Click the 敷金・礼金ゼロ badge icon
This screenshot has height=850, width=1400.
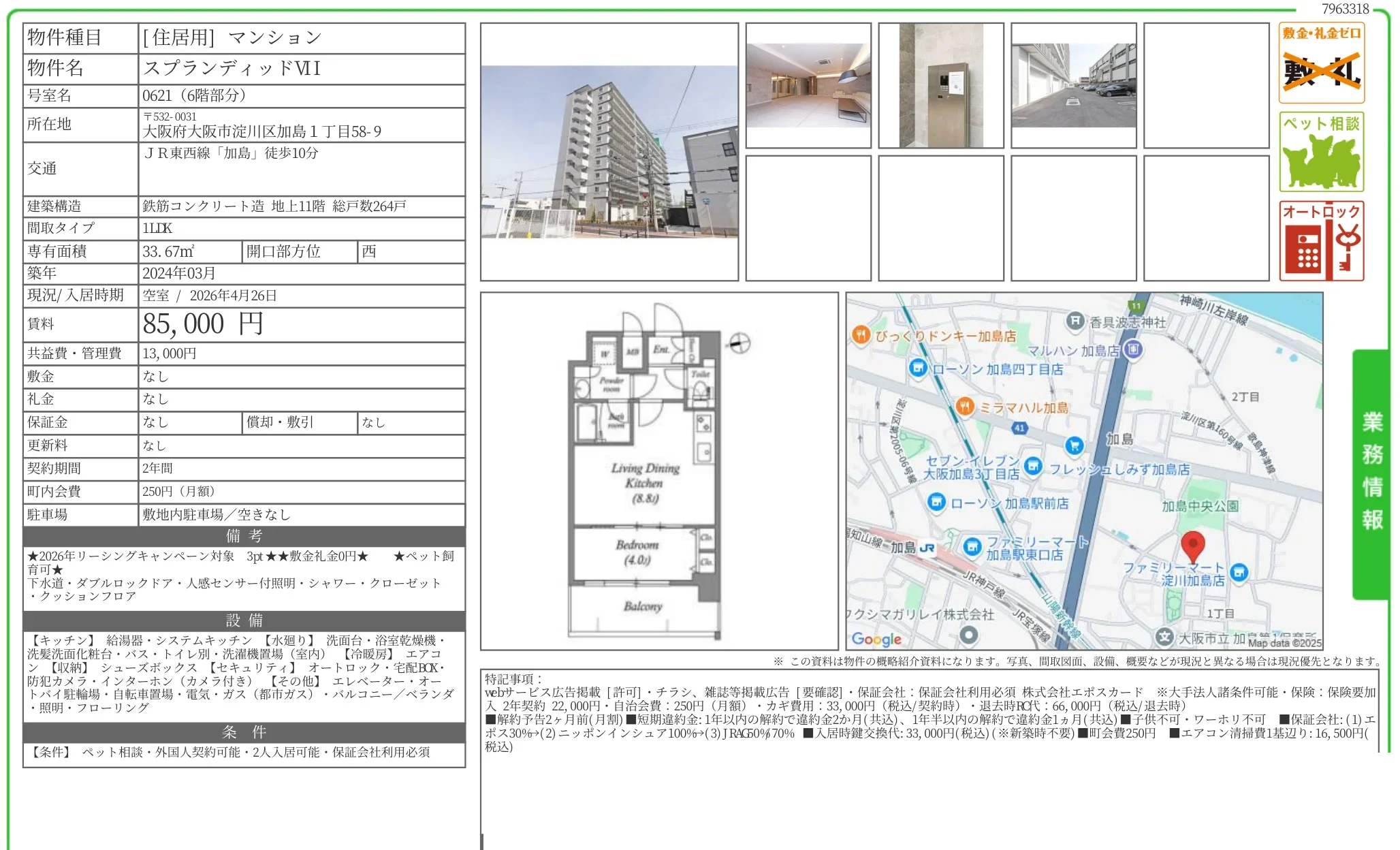click(x=1321, y=63)
